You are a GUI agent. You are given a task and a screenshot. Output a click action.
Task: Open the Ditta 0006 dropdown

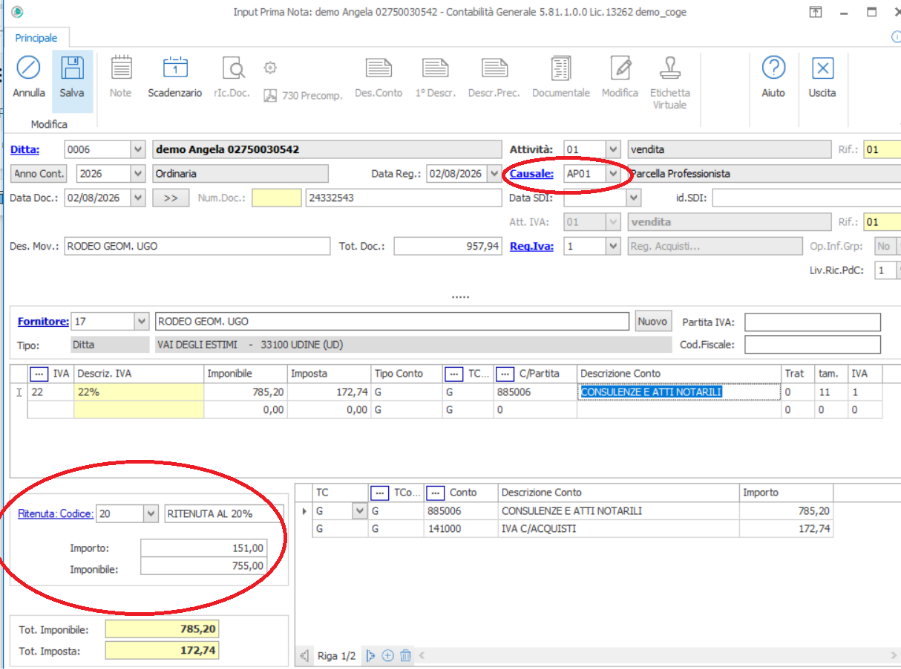(138, 149)
